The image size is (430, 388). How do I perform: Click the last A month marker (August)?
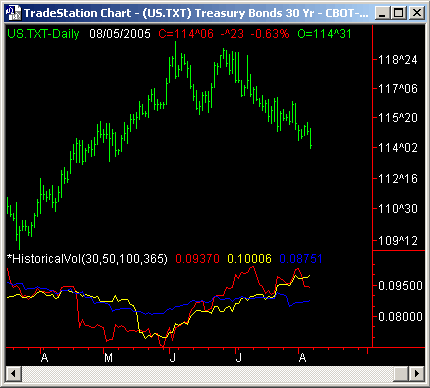pyautogui.click(x=302, y=358)
